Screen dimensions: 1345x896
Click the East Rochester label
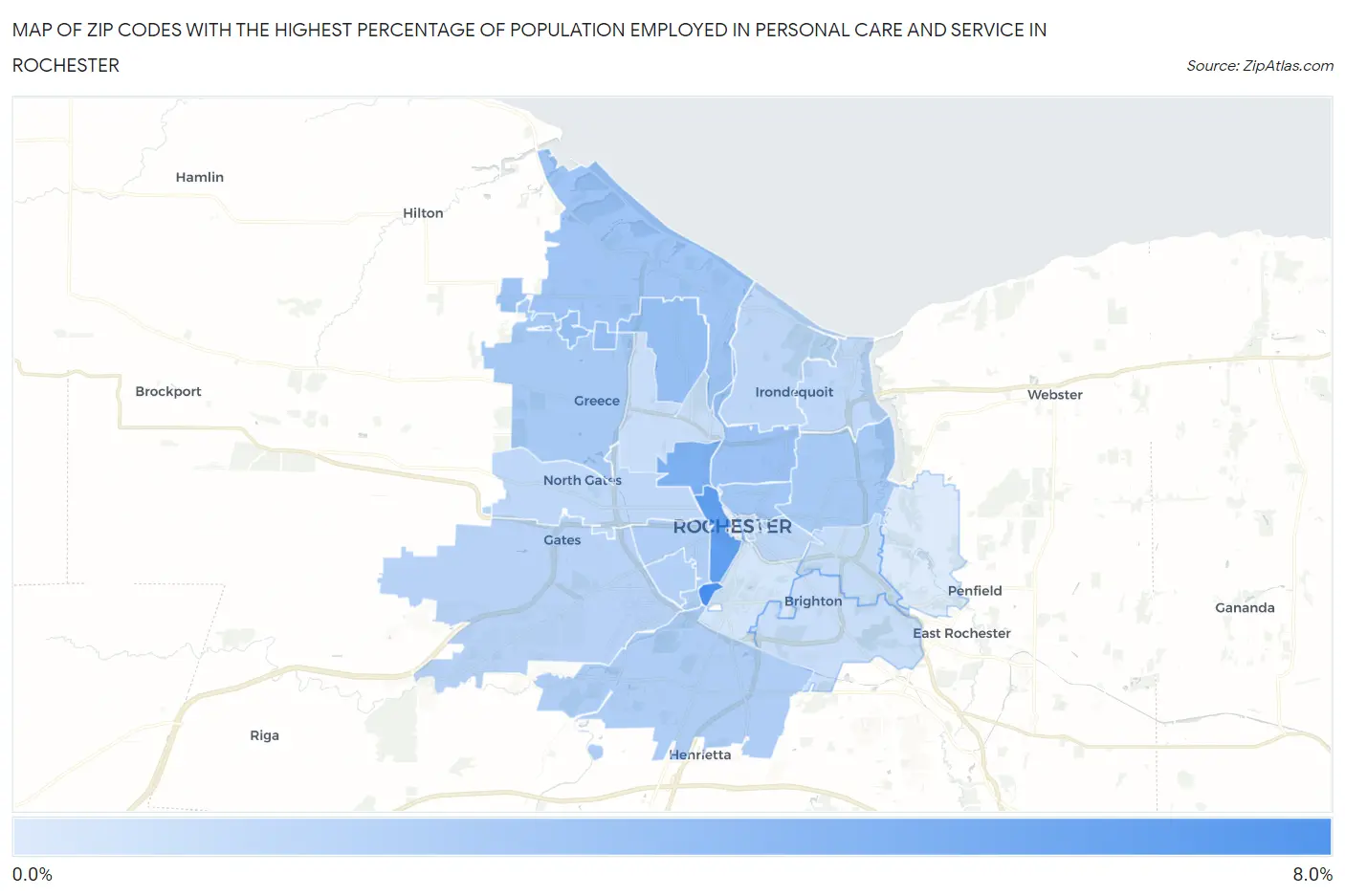961,633
